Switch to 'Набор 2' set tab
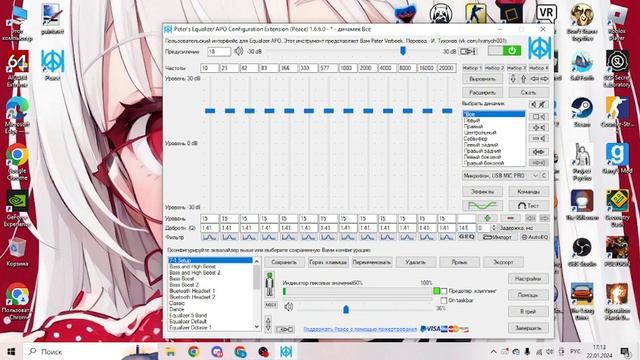The width and height of the screenshot is (640, 360). 494,68
